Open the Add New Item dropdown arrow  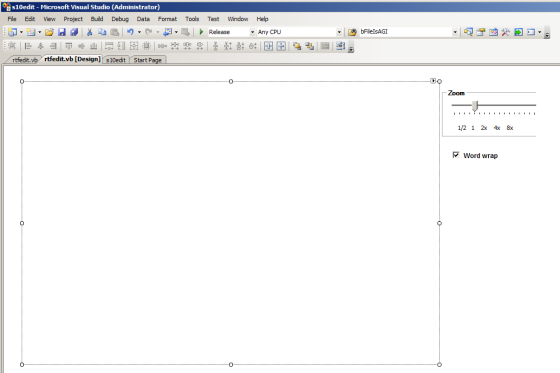click(x=40, y=32)
